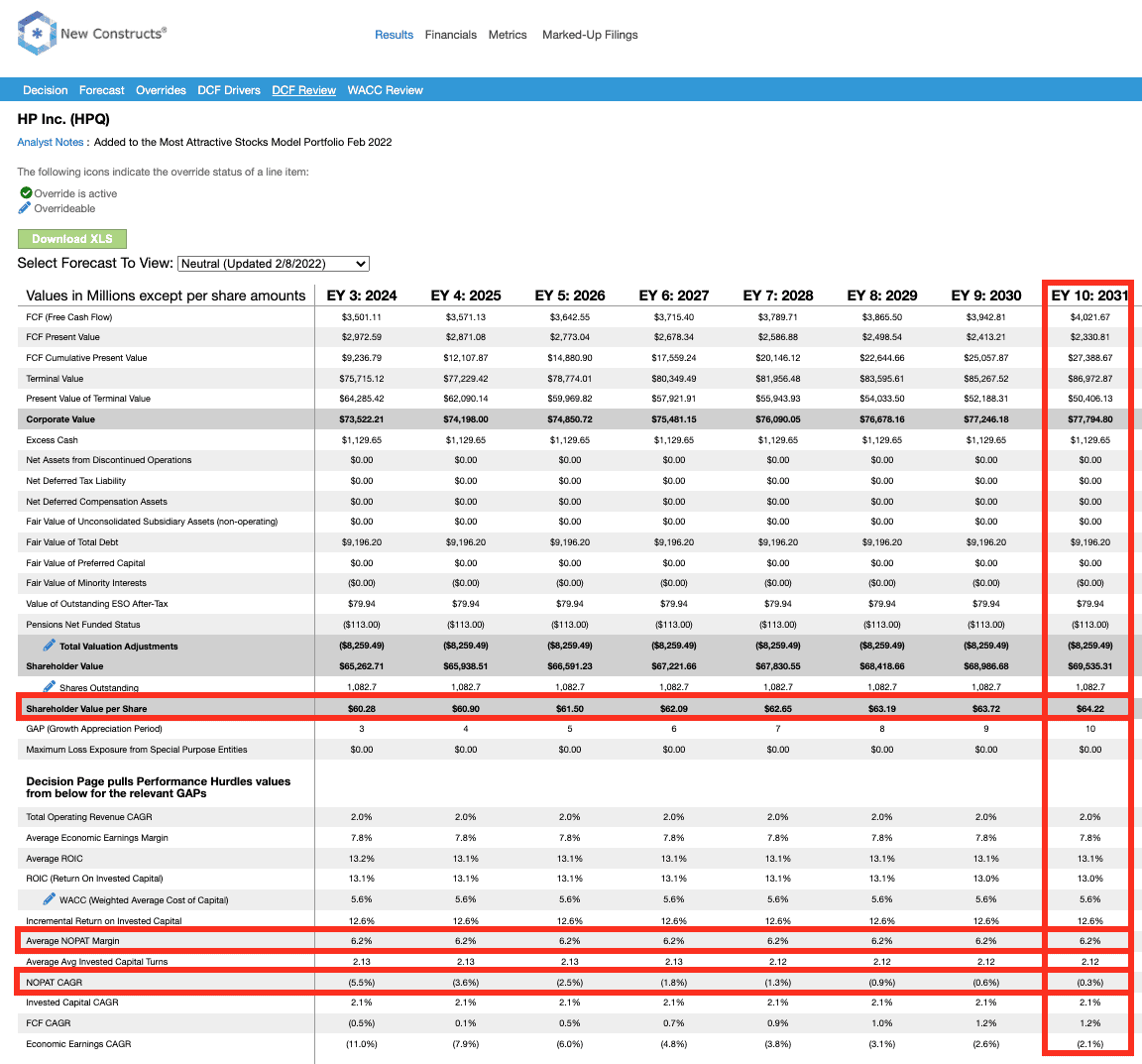Click the GAP (Growth Appreciation Period) label
Image resolution: width=1142 pixels, height=1064 pixels.
point(94,729)
